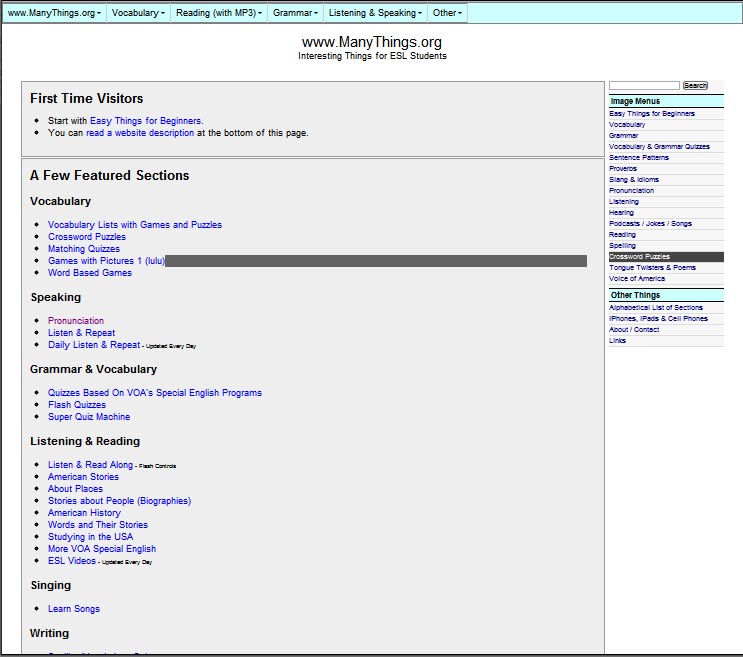The height and width of the screenshot is (657, 743).
Task: Open About Places link
Action: coord(75,489)
